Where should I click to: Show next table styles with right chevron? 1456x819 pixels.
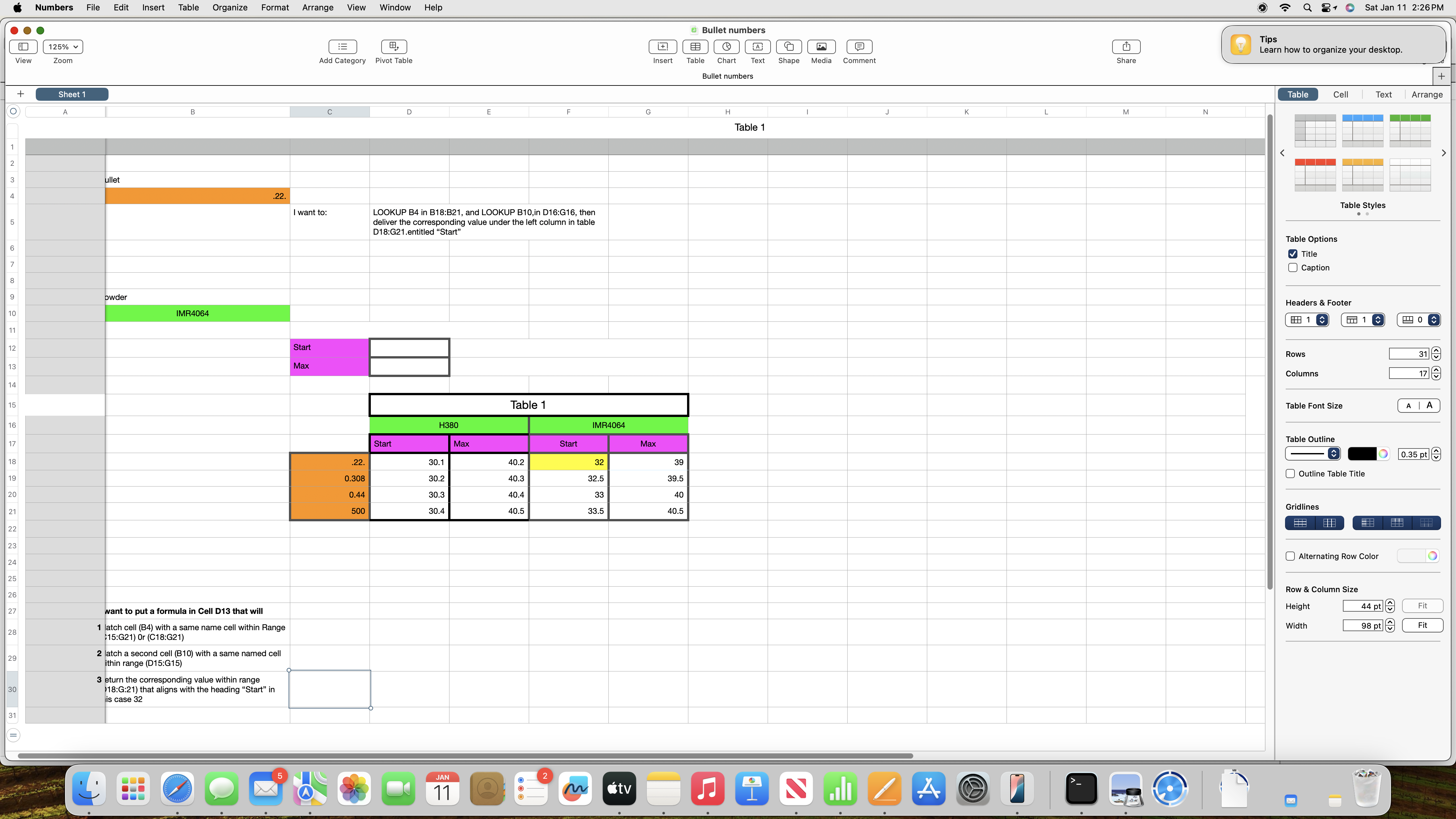(1443, 153)
